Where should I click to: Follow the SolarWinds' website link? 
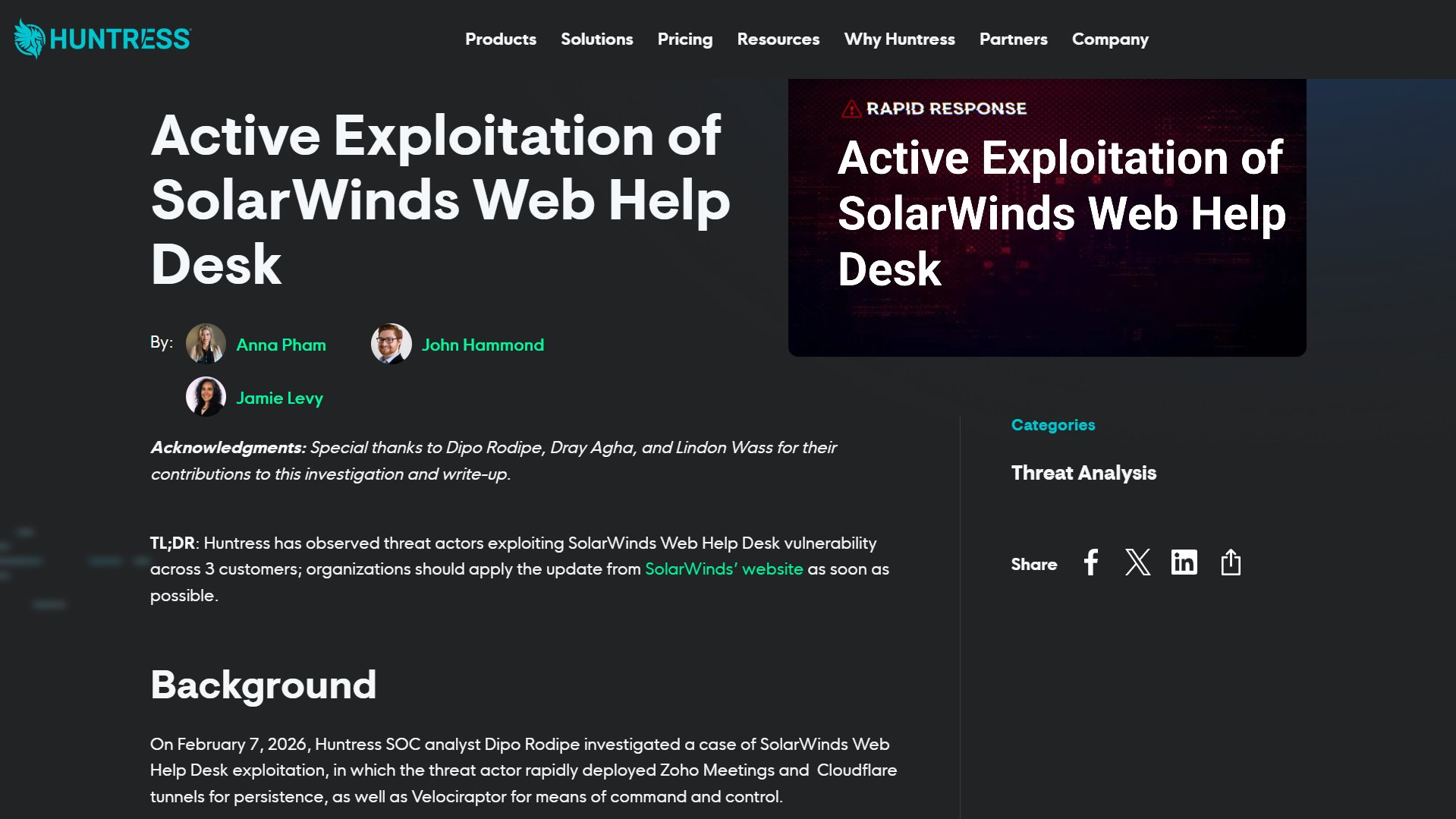[x=723, y=569]
